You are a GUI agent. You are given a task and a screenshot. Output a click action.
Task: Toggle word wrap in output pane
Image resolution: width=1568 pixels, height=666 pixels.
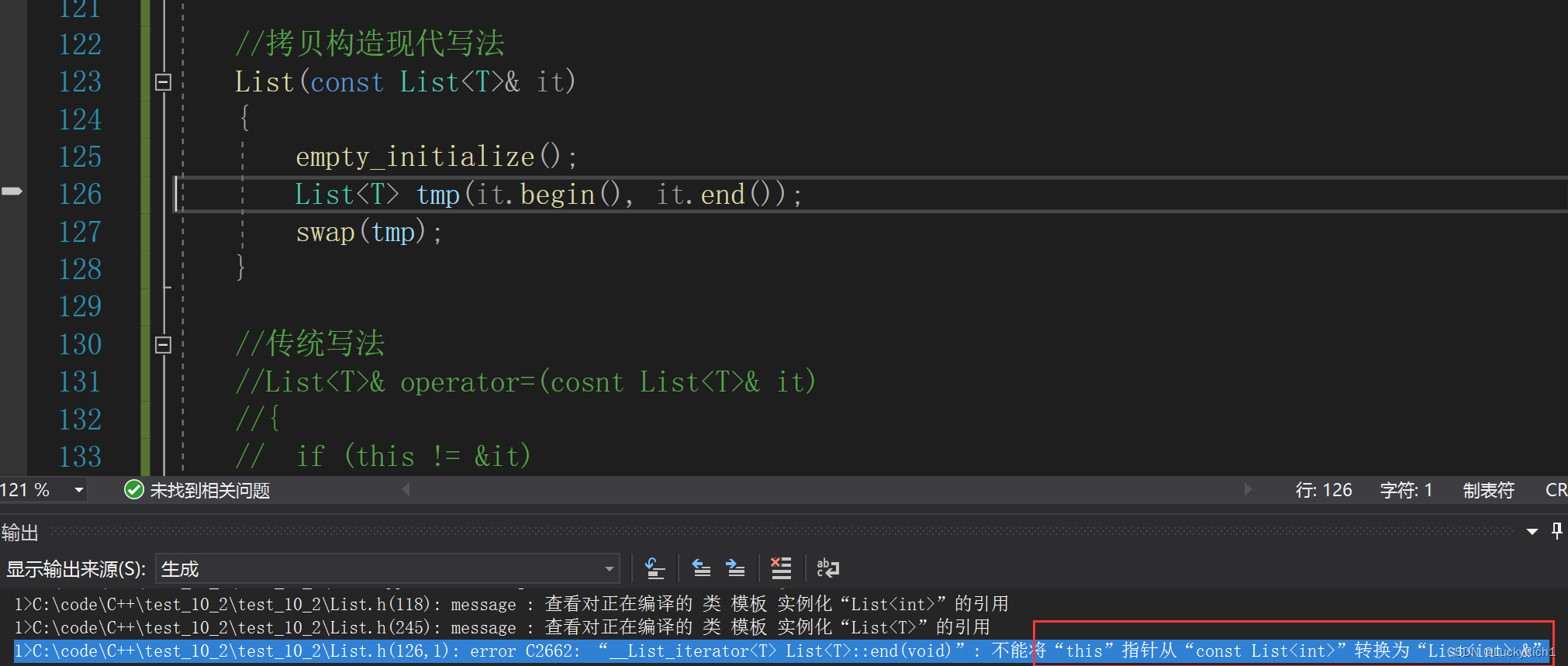point(827,568)
